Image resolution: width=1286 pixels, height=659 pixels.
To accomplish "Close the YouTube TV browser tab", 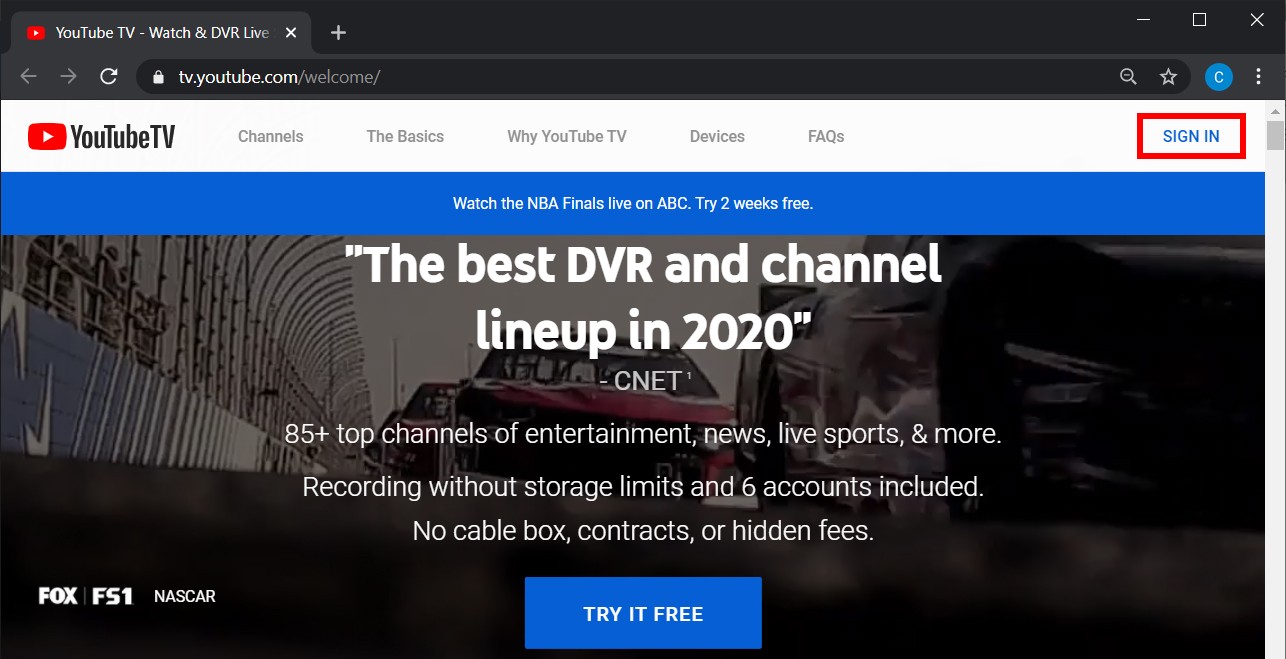I will click(x=291, y=33).
